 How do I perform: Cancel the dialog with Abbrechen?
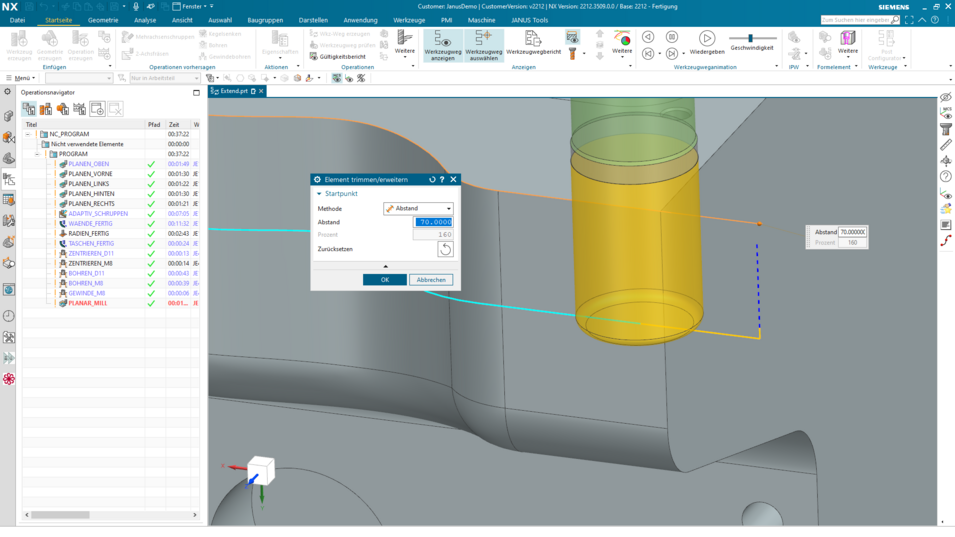431,279
